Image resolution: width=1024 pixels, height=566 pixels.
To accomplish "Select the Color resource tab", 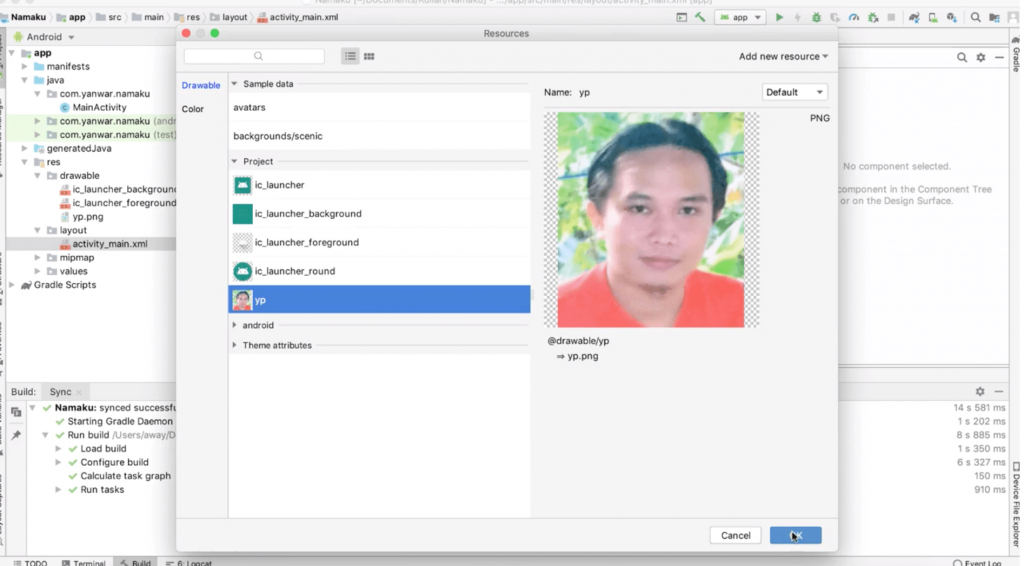I will tap(193, 109).
